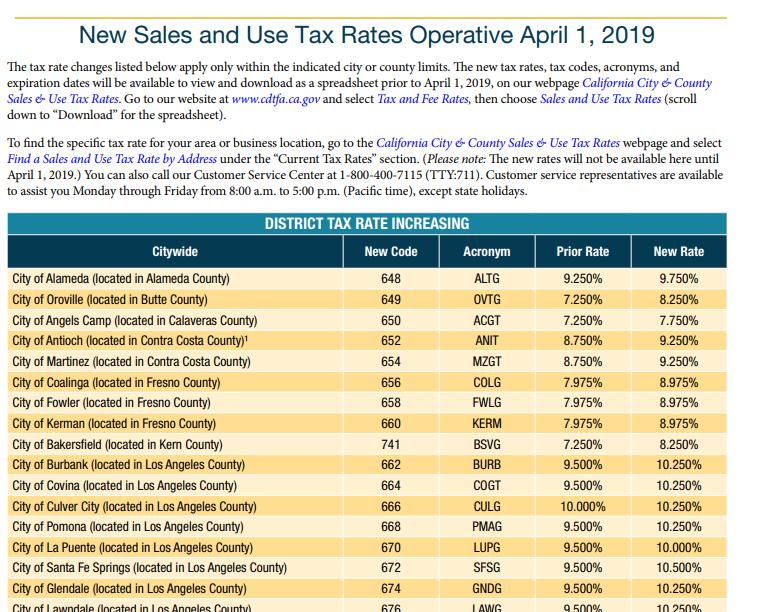The height and width of the screenshot is (612, 757).
Task: Click code 741 in Bakersfield row
Action: point(391,444)
